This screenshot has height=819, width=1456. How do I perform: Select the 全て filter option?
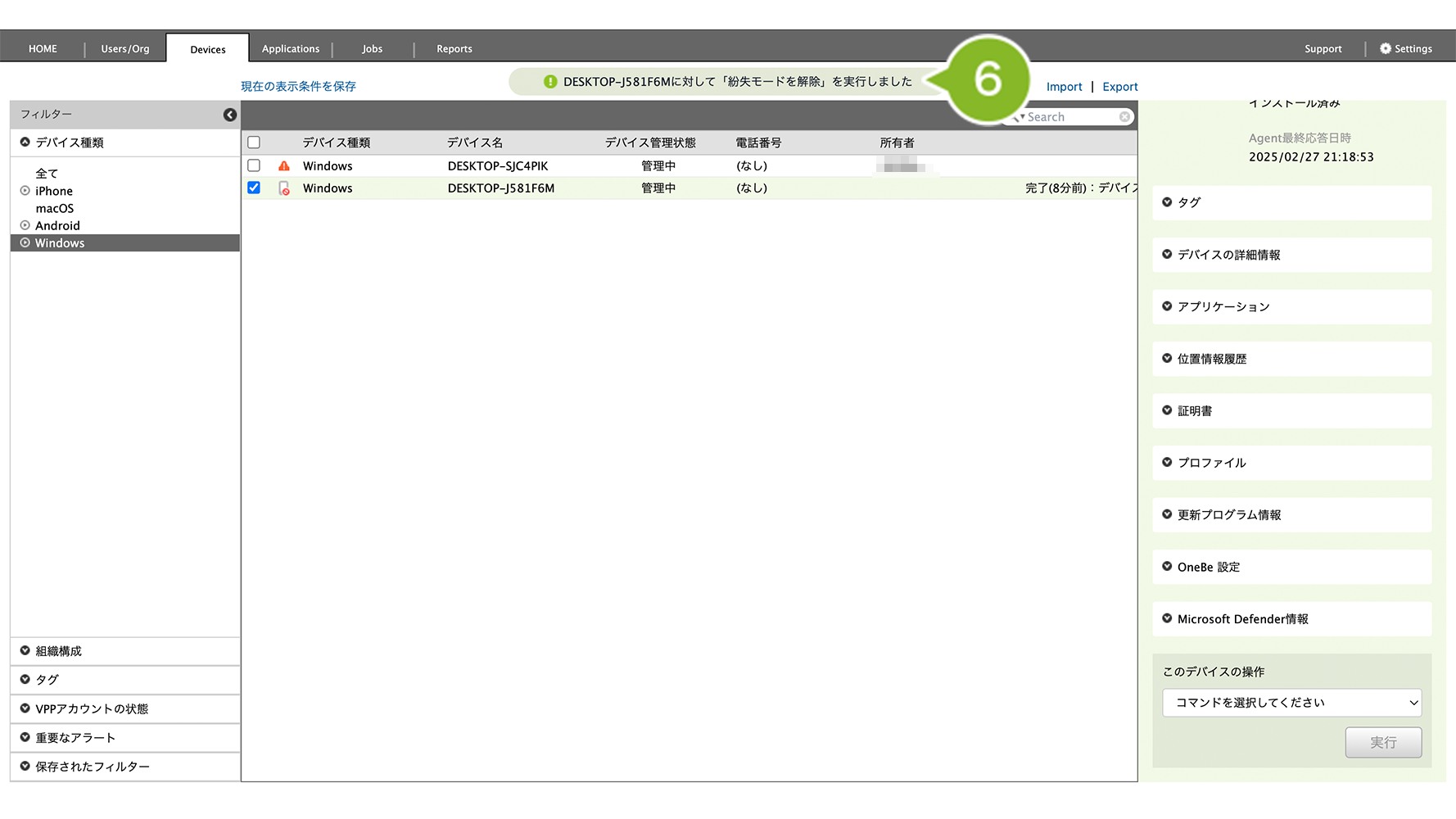[x=47, y=174]
